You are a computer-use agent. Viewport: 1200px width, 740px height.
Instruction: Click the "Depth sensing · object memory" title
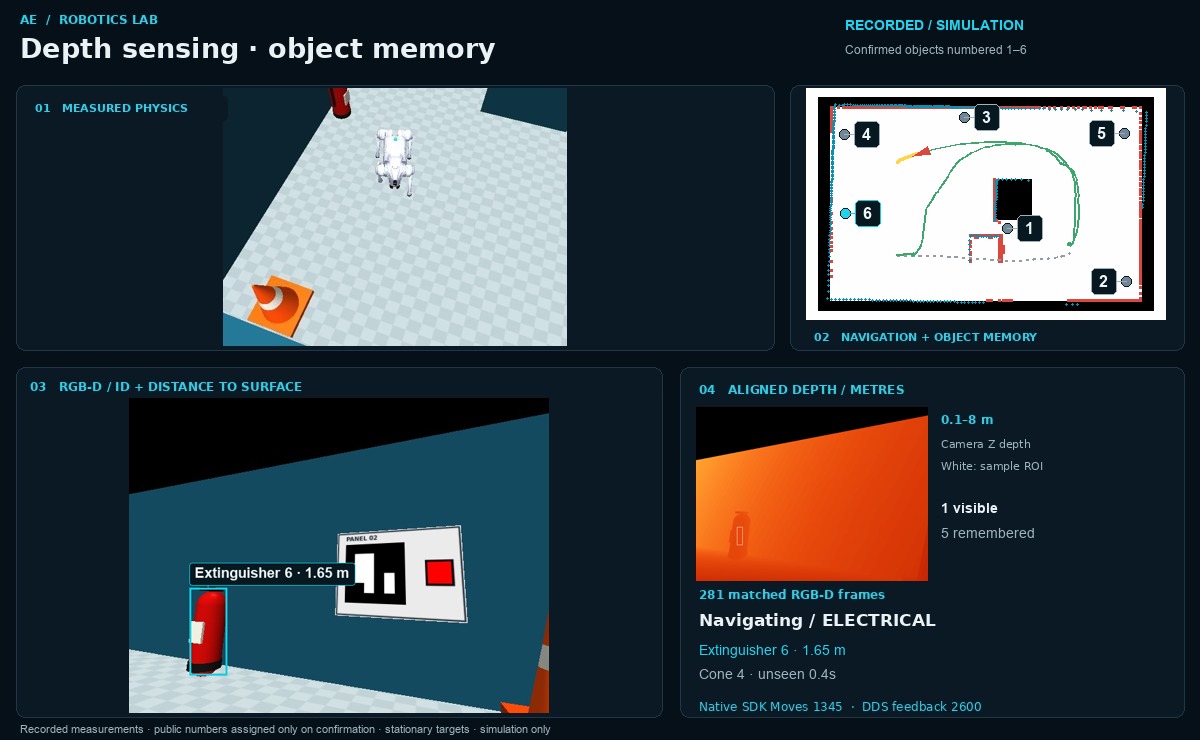click(x=258, y=49)
